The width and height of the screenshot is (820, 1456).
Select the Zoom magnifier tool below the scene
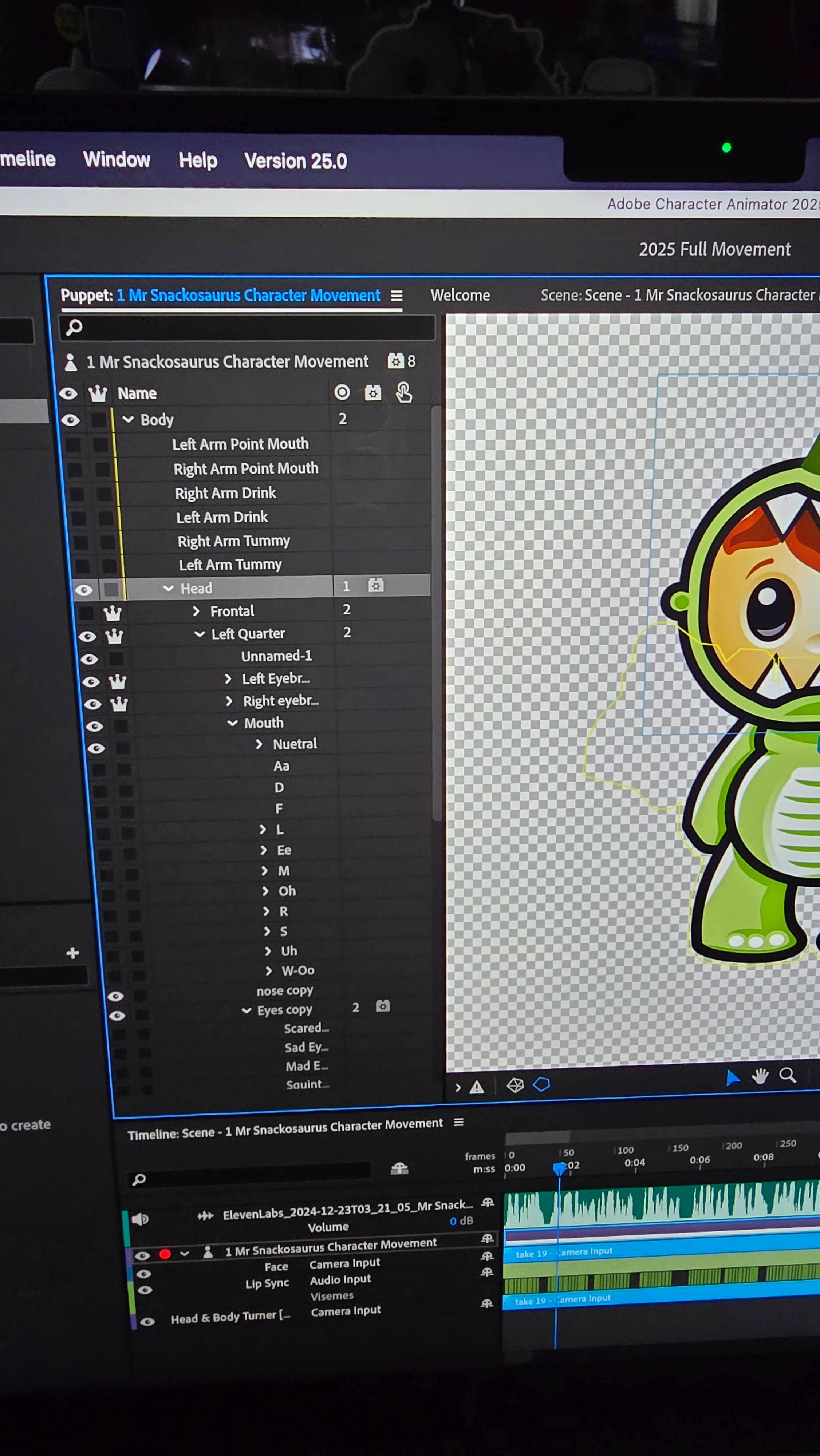(788, 1076)
